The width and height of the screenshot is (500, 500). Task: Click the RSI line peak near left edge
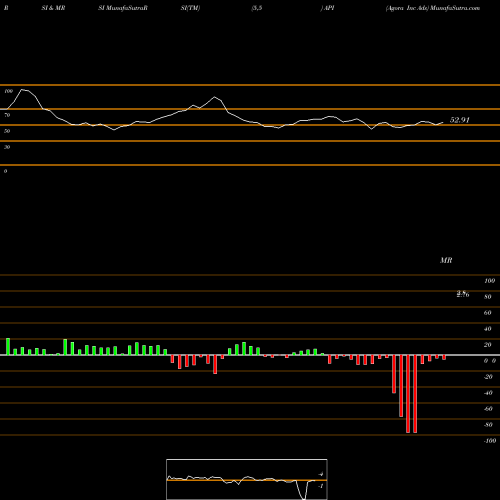(x=23, y=90)
